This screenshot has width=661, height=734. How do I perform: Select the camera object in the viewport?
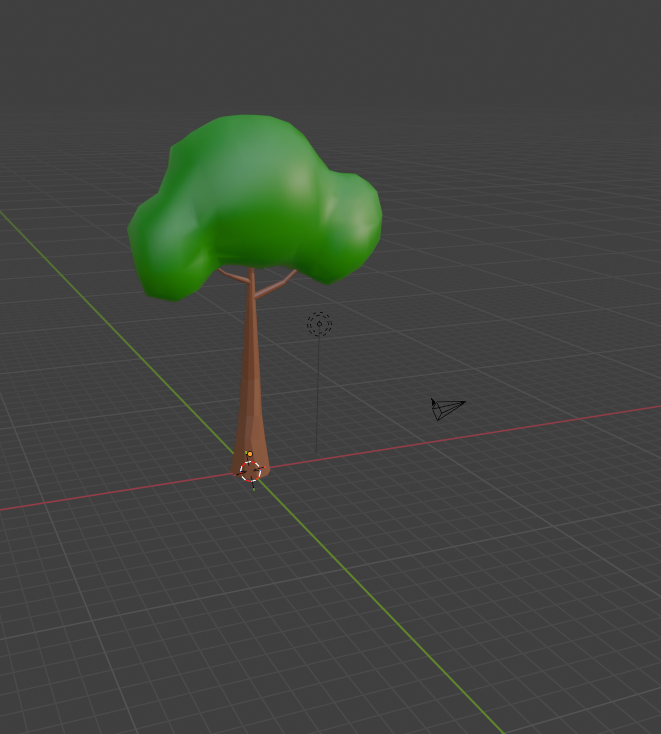[448, 409]
